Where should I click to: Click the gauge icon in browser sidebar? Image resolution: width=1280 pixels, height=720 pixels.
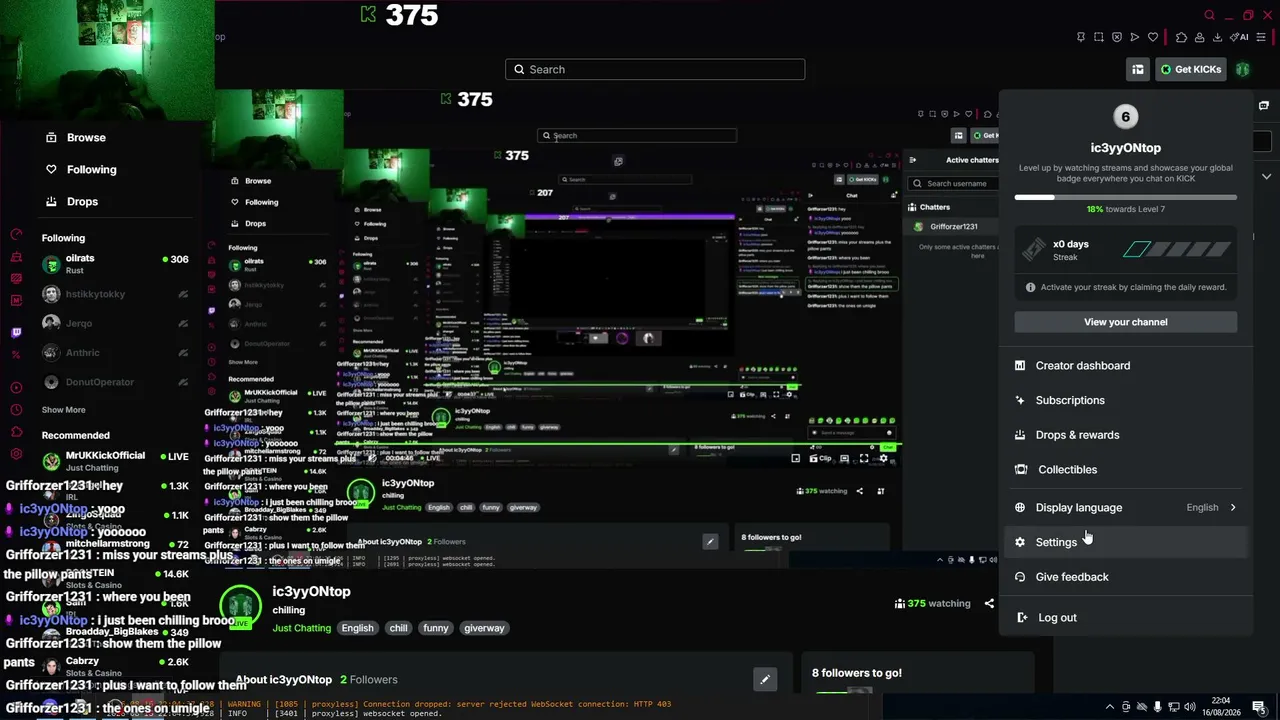[16, 234]
